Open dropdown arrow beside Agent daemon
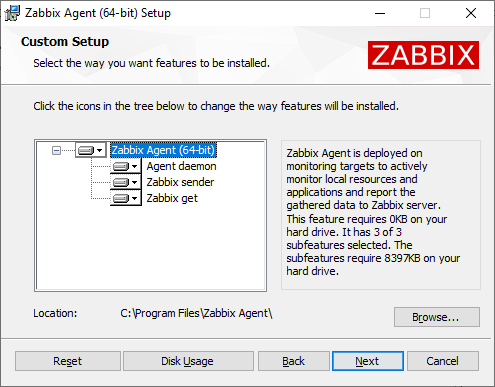This screenshot has height=387, width=495. [134, 166]
